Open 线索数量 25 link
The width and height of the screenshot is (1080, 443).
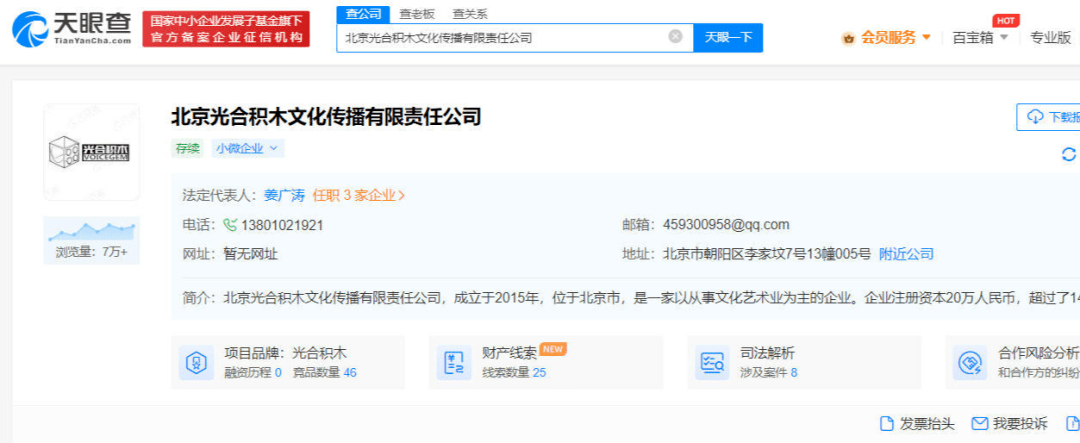tap(514, 373)
